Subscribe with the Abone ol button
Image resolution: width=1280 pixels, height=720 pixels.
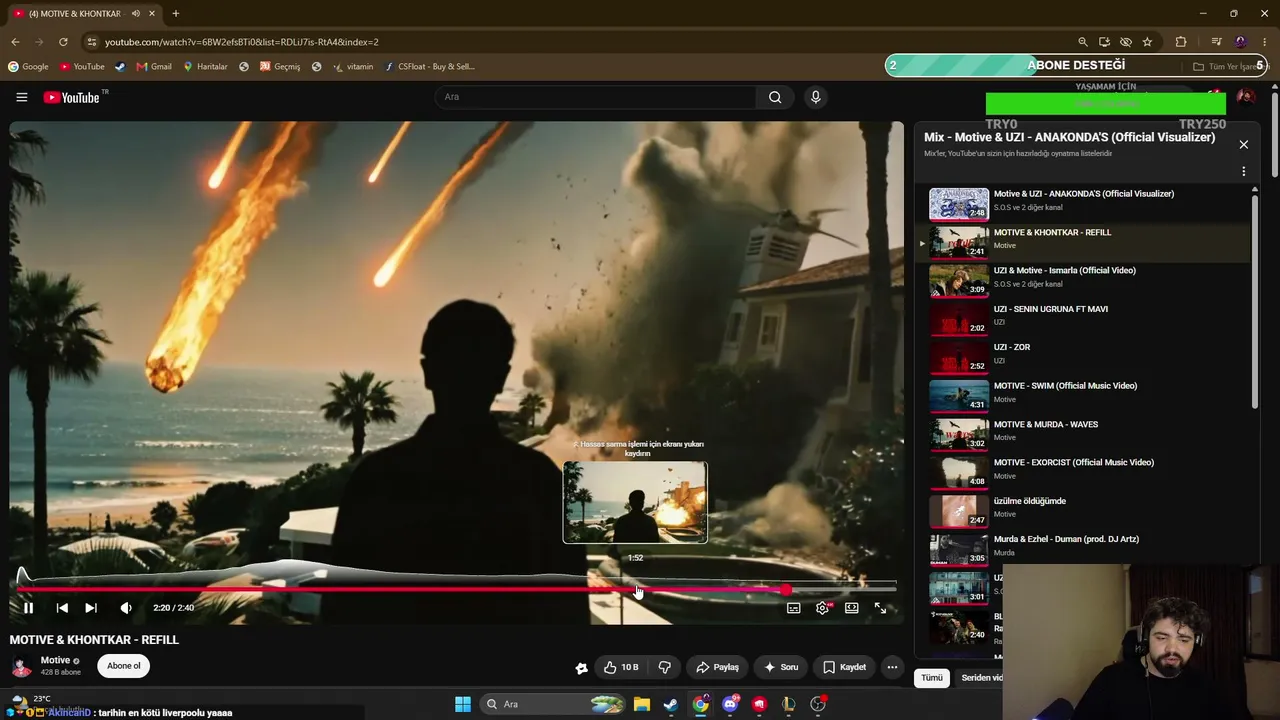[124, 666]
